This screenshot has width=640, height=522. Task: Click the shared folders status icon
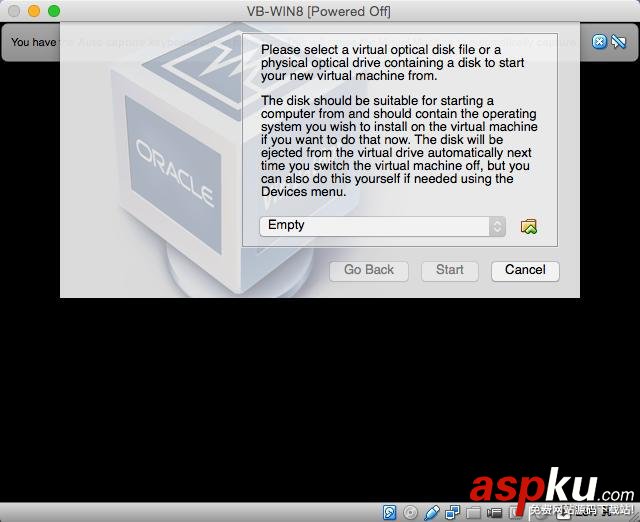(473, 513)
